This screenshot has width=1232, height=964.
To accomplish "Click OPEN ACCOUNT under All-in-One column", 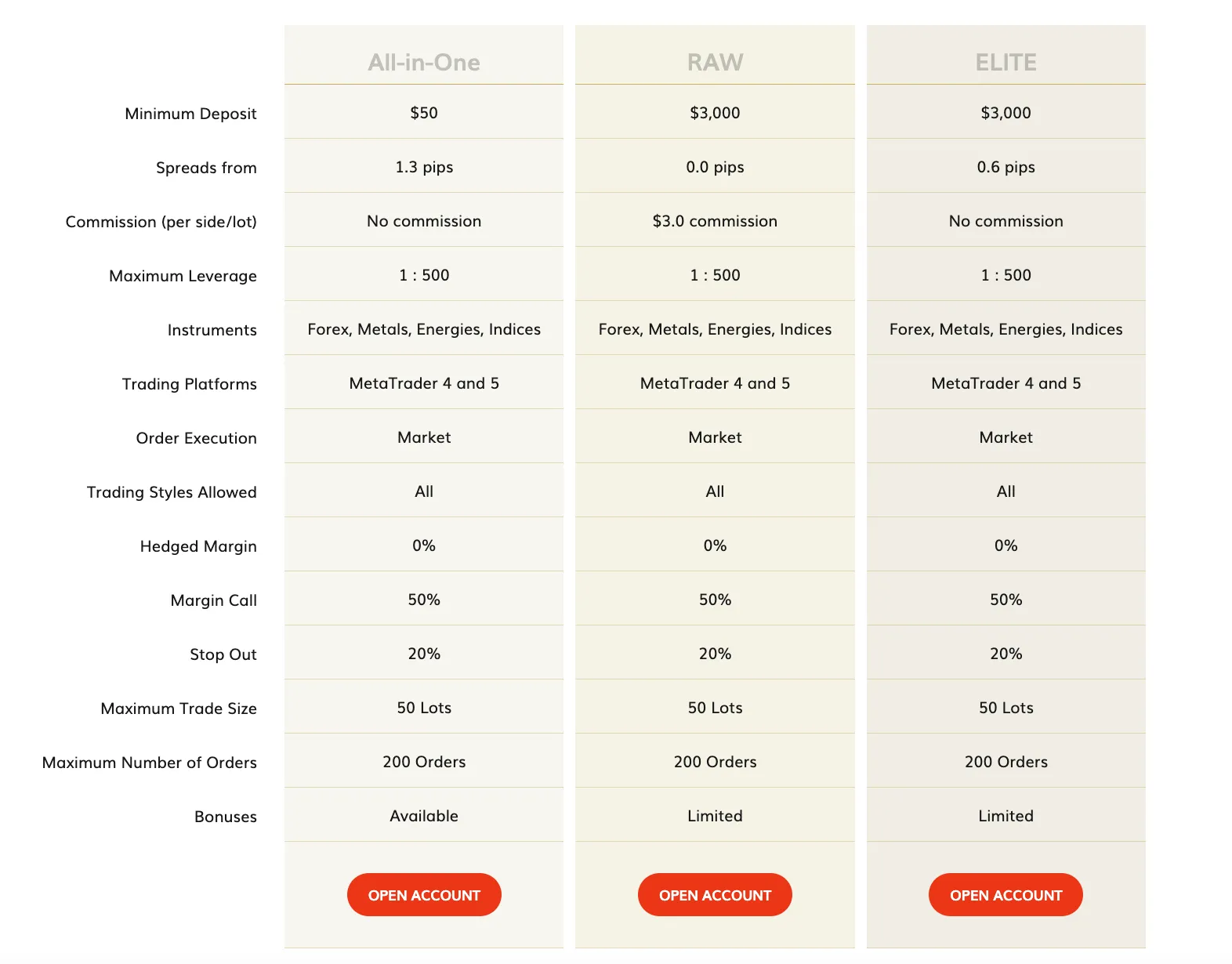I will pyautogui.click(x=424, y=894).
